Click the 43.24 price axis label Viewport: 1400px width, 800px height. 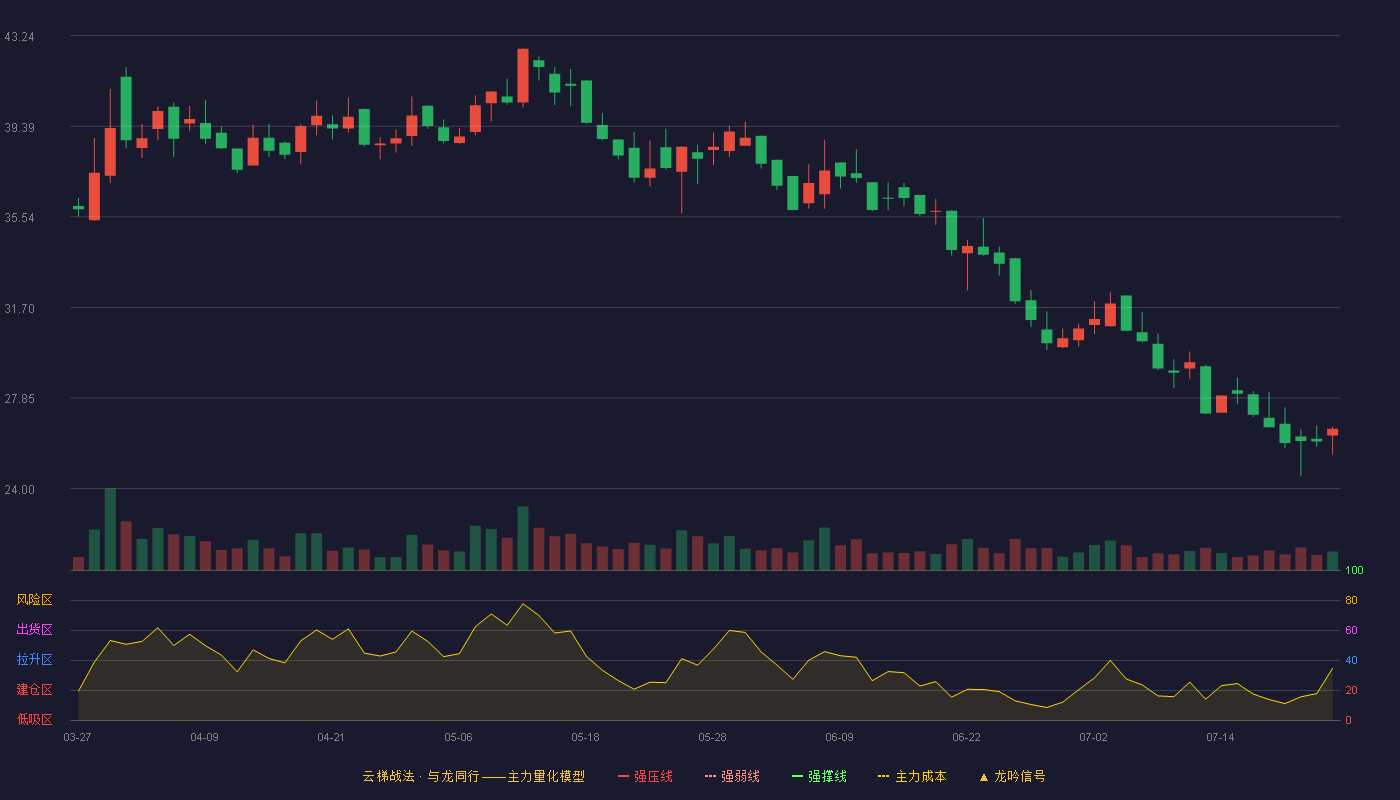click(19, 37)
